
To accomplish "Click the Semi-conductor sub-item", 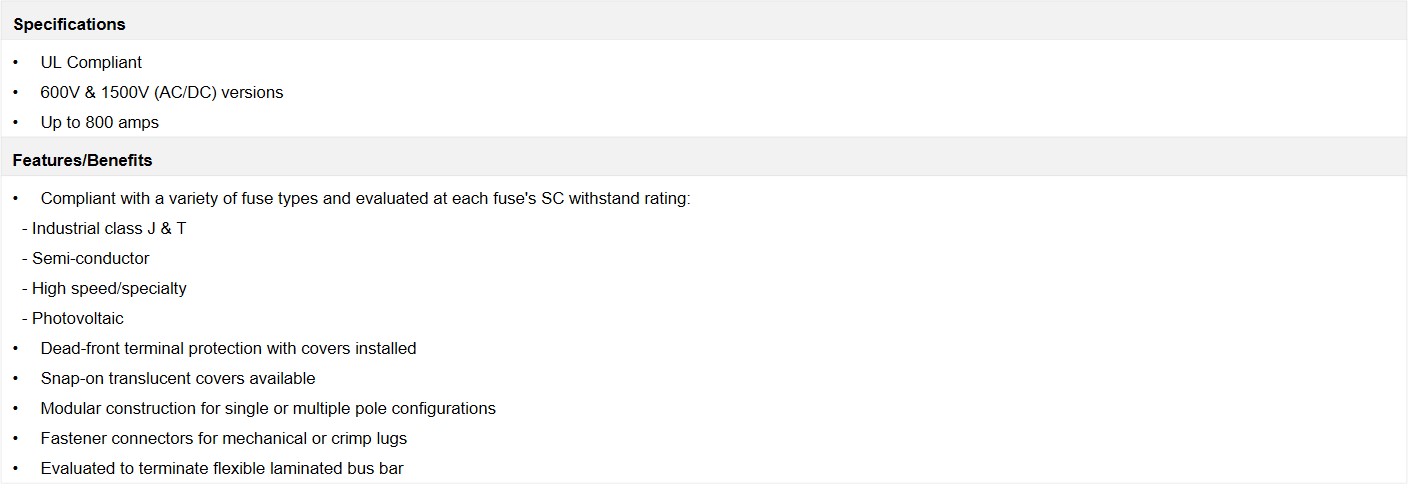I will [86, 258].
